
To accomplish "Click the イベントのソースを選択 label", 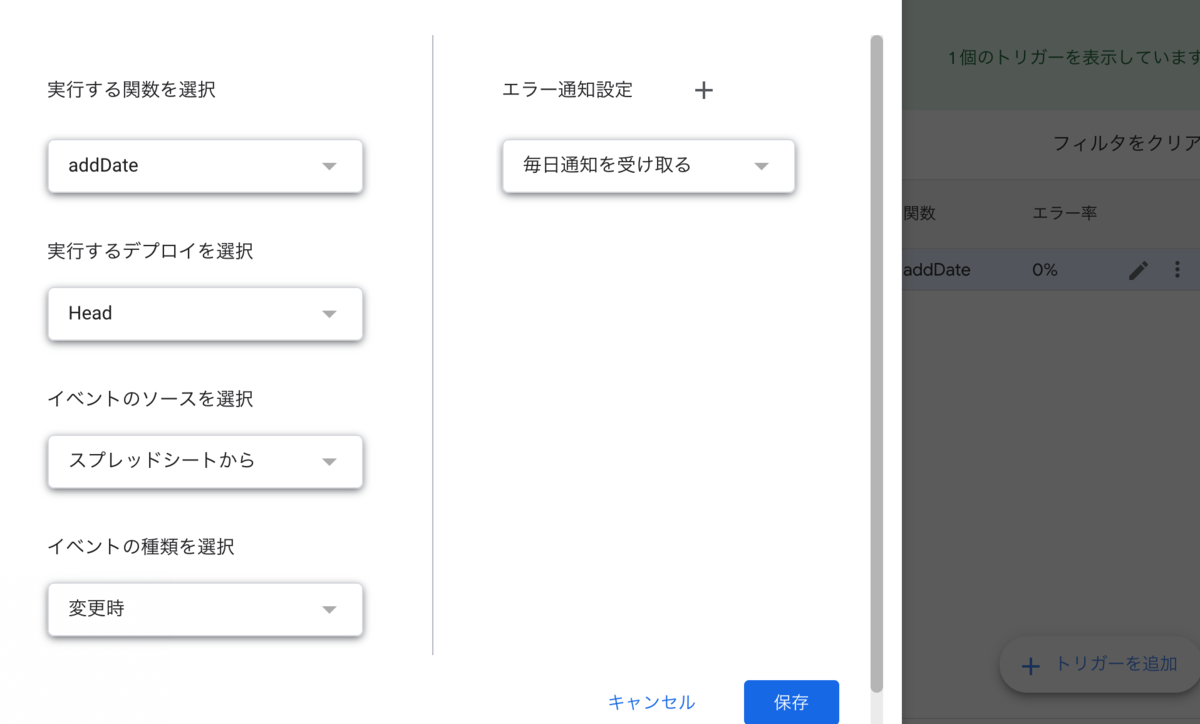I will (x=150, y=399).
